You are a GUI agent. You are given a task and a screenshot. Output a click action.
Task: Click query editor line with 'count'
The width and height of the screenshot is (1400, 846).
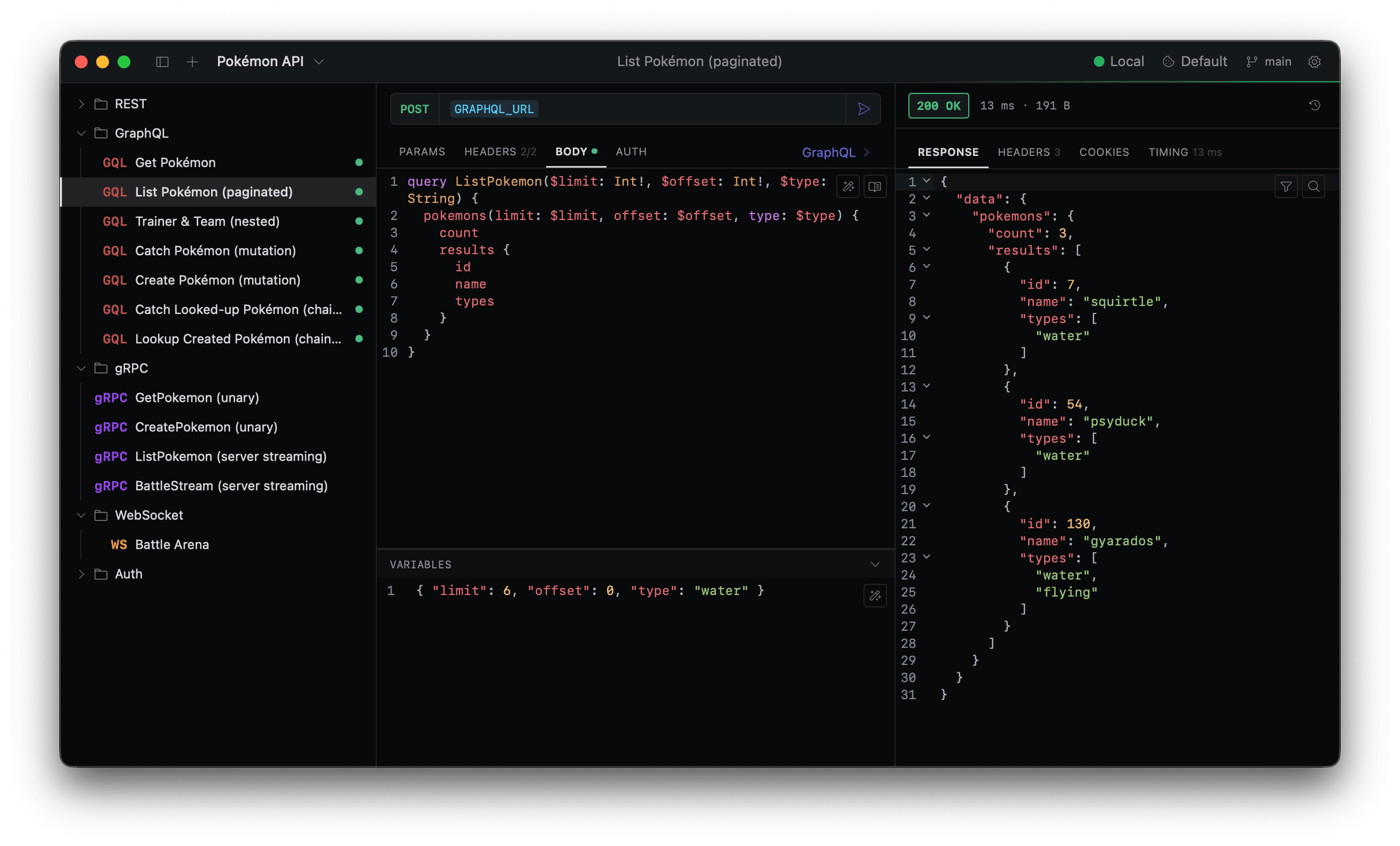(x=458, y=232)
